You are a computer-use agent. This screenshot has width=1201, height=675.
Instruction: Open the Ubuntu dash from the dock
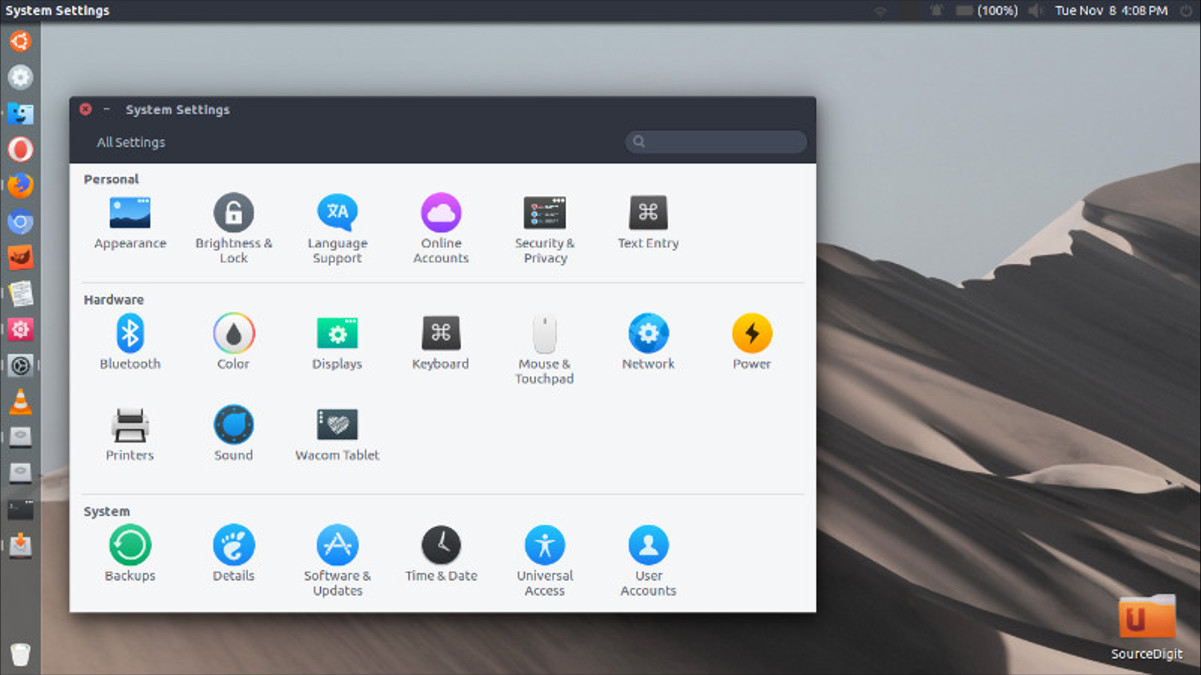(20, 41)
